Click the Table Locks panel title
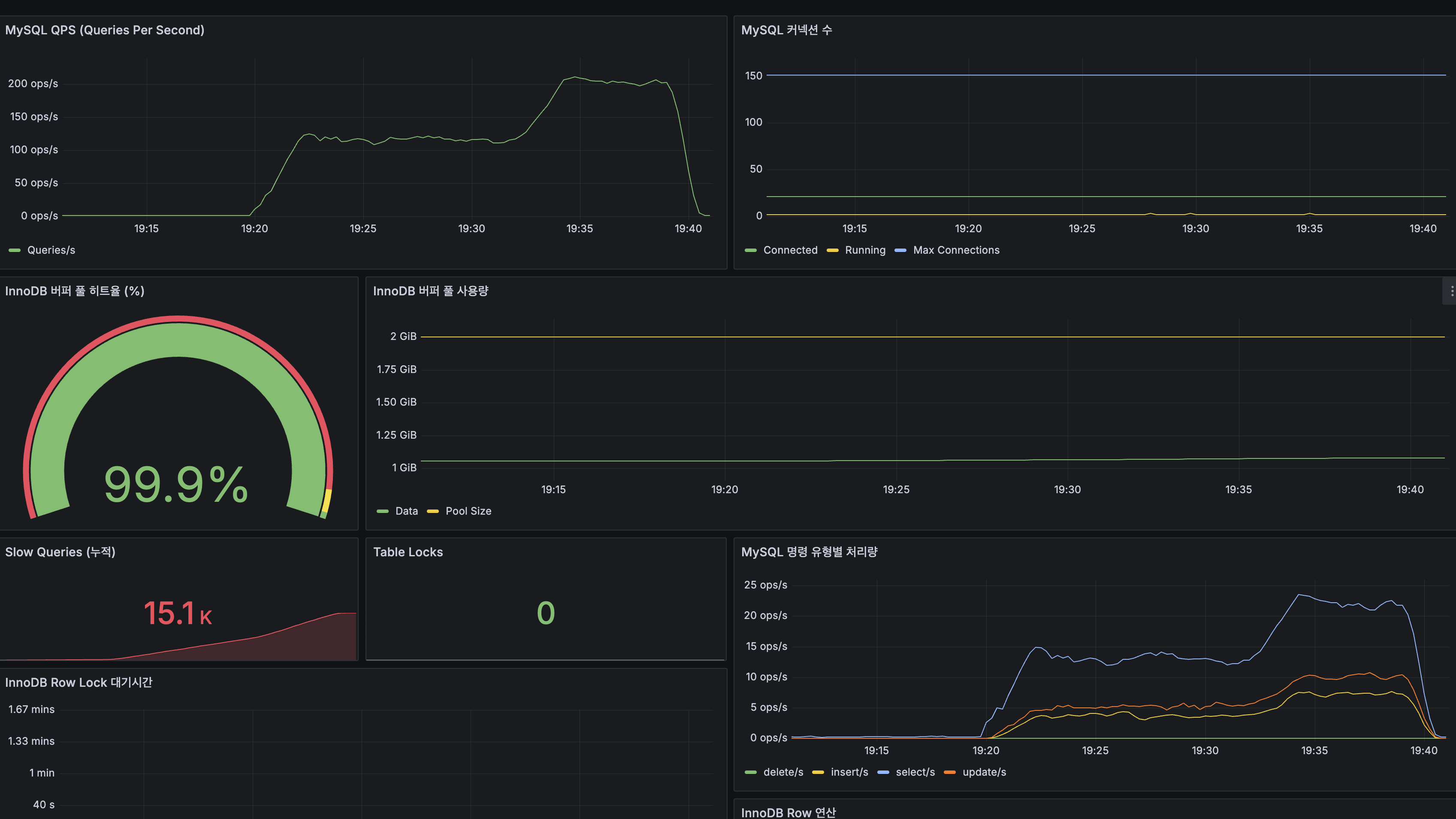The height and width of the screenshot is (819, 1456). point(408,552)
